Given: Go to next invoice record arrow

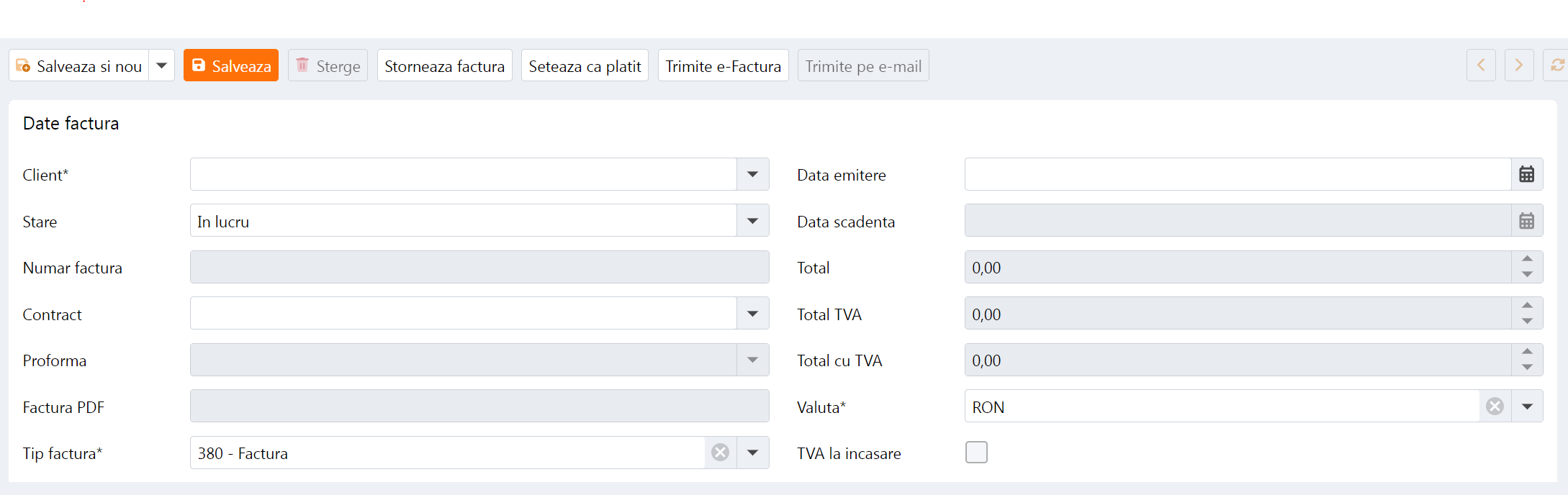Looking at the screenshot, I should point(1519,65).
